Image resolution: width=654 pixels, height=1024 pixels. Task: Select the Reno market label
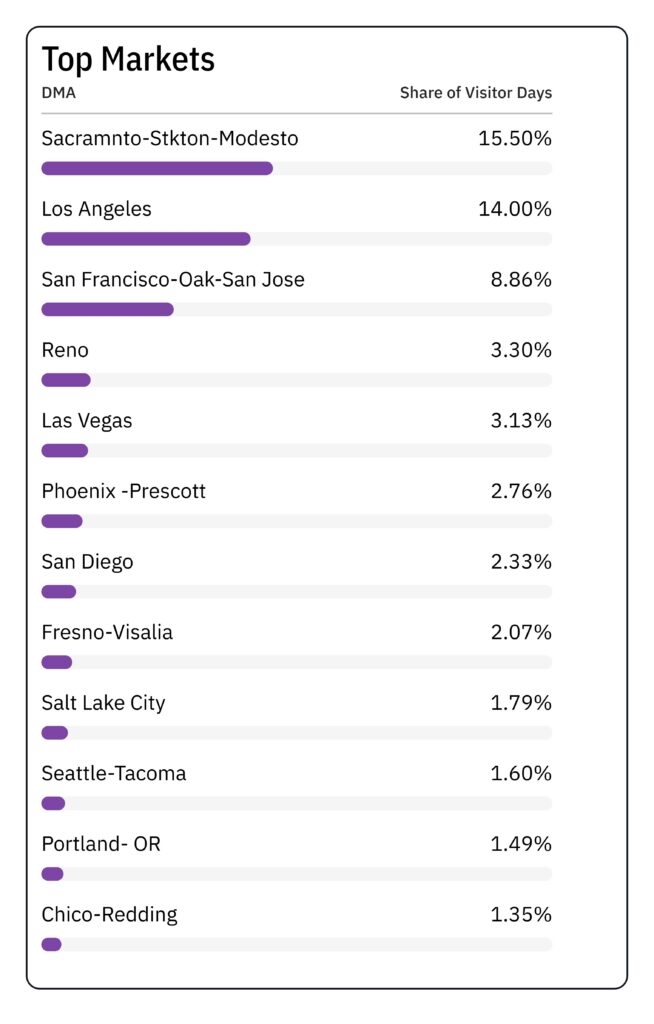[x=65, y=350]
